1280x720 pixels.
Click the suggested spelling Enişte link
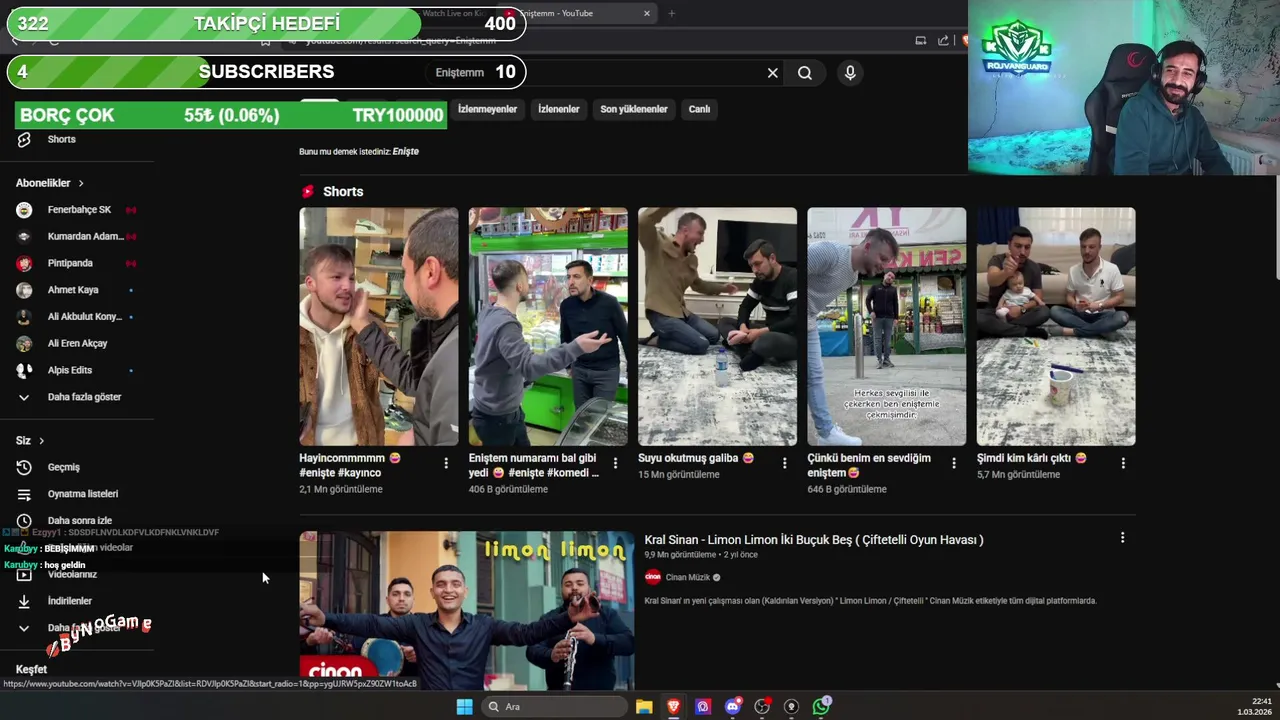click(x=406, y=151)
